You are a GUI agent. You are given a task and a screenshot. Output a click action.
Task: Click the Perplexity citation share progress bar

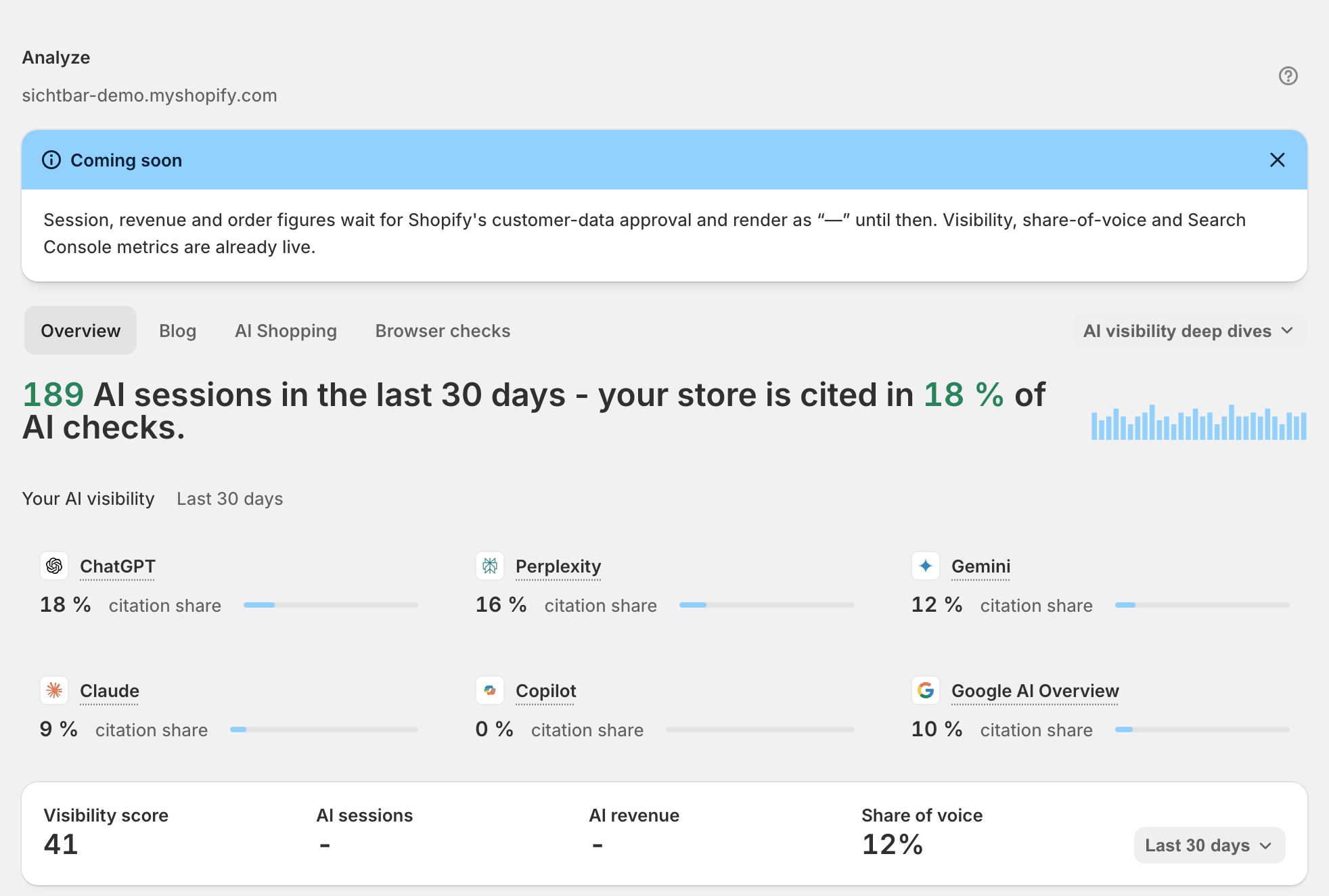[767, 605]
